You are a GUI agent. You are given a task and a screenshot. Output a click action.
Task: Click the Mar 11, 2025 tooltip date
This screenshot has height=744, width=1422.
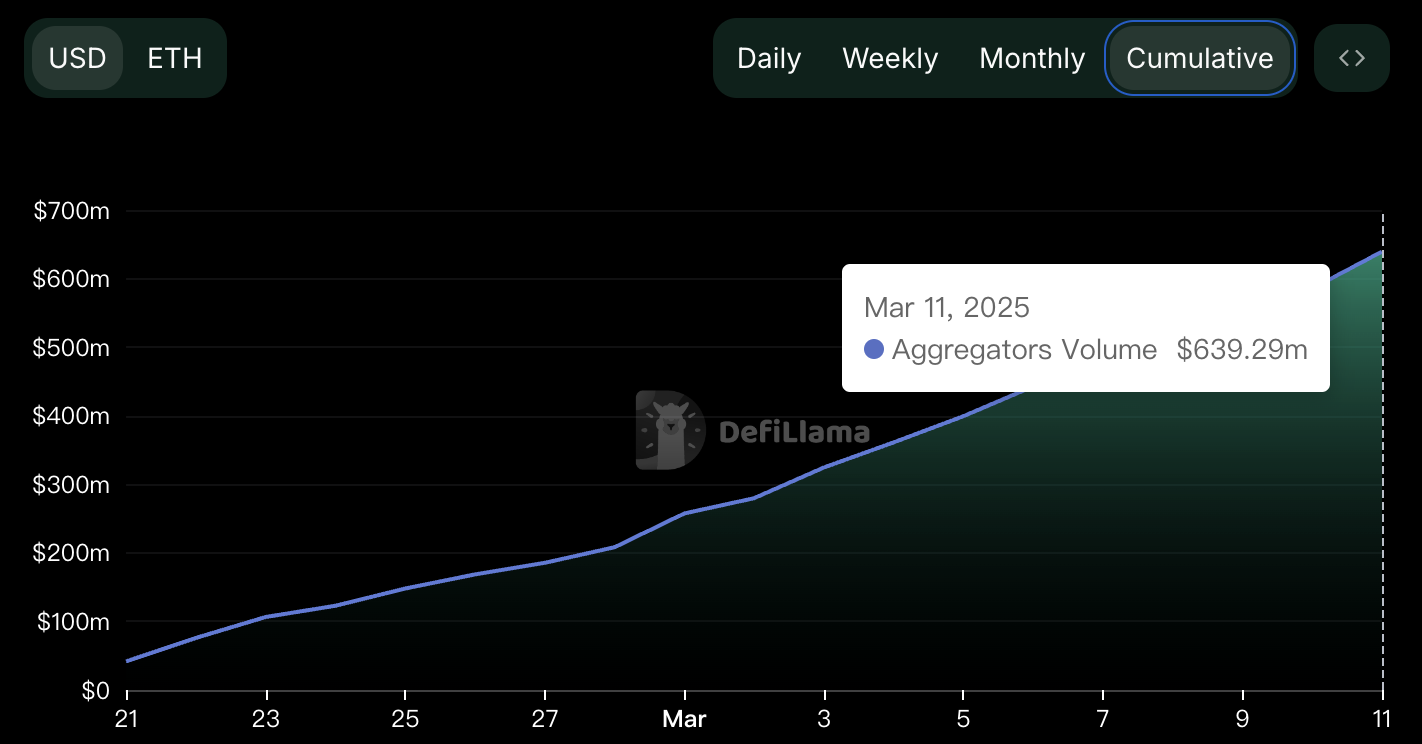point(947,307)
